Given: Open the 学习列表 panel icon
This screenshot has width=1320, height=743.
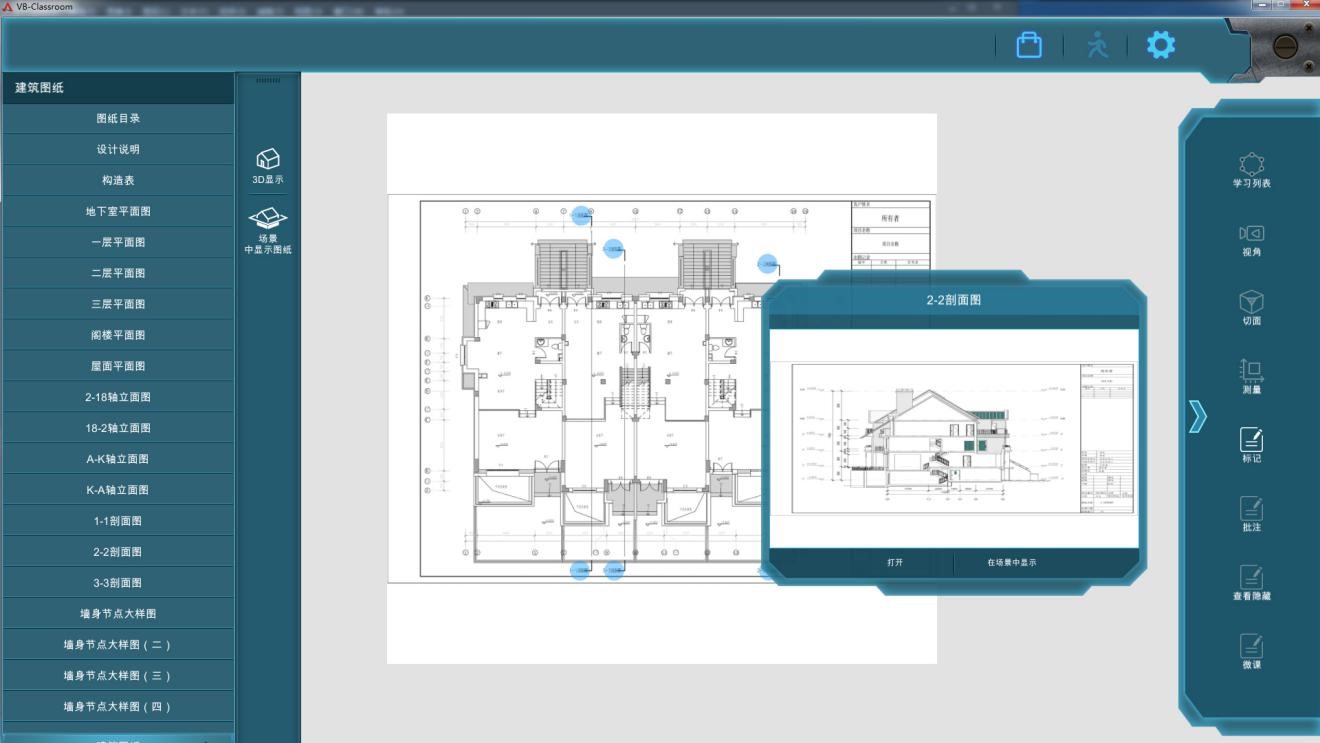Looking at the screenshot, I should 1251,164.
